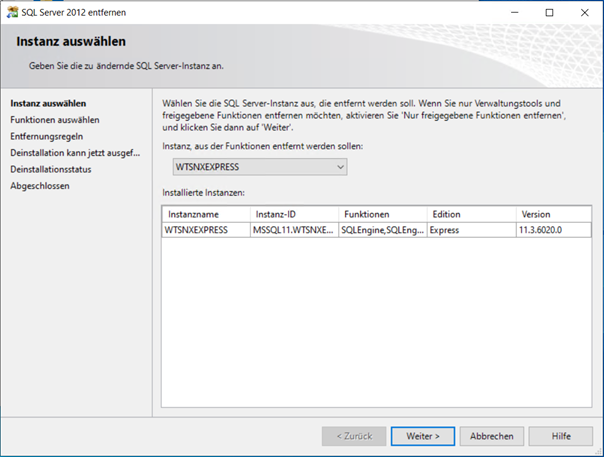Click Weiter to proceed
604x457 pixels.
(416, 436)
